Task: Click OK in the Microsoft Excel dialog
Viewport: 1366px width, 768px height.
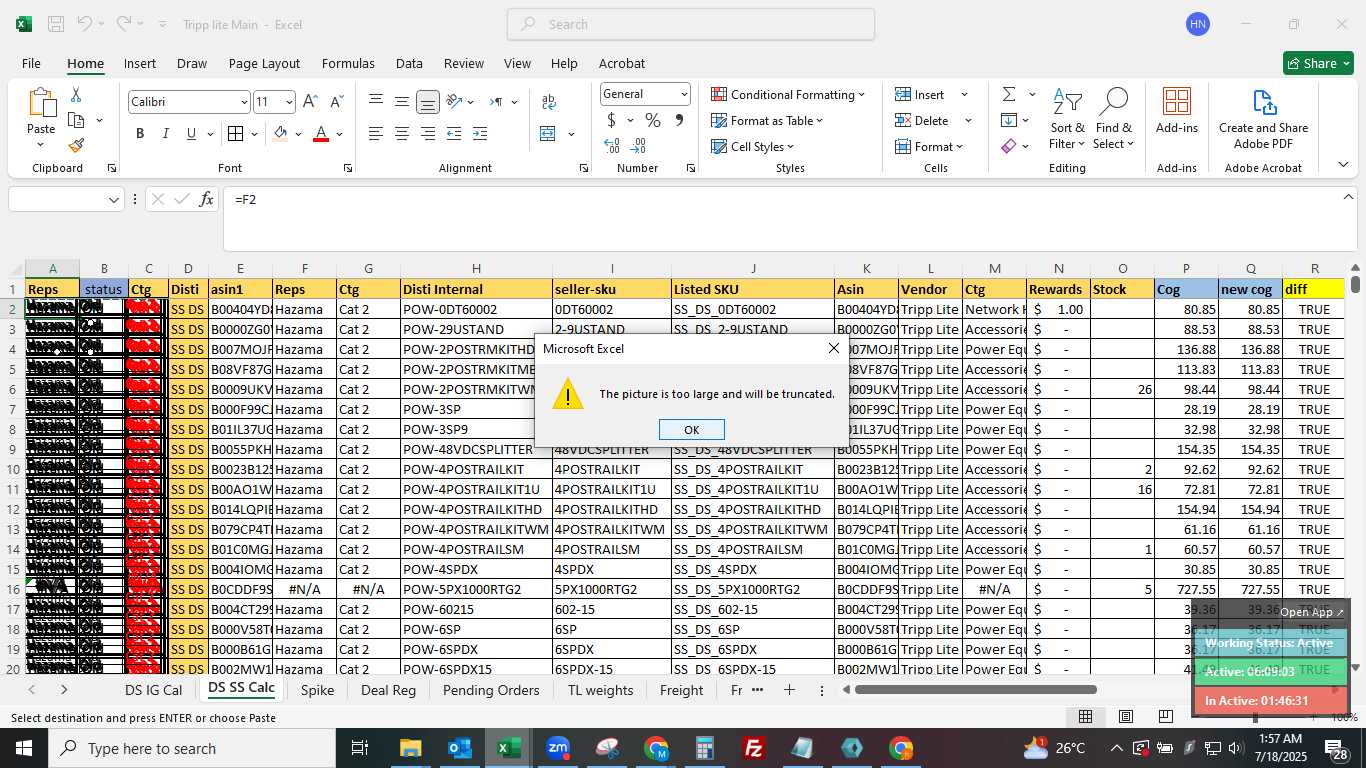Action: 691,429
